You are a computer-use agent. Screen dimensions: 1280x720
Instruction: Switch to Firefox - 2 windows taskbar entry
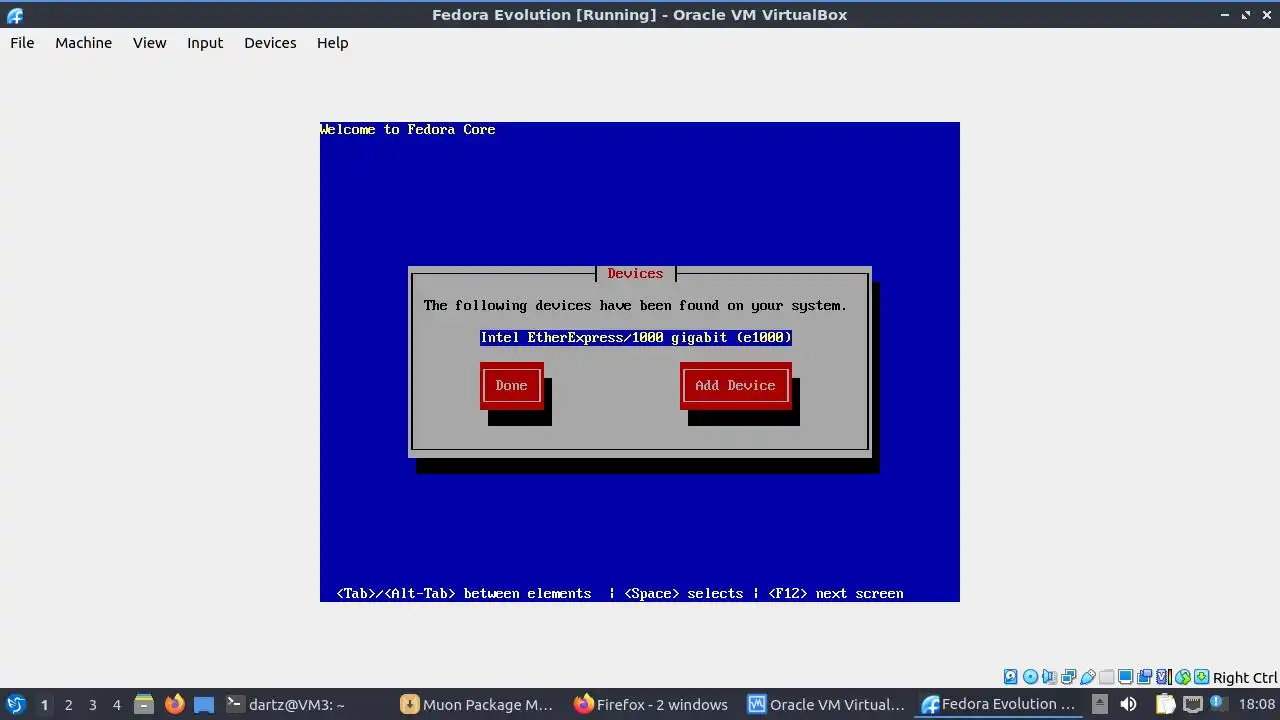[652, 704]
